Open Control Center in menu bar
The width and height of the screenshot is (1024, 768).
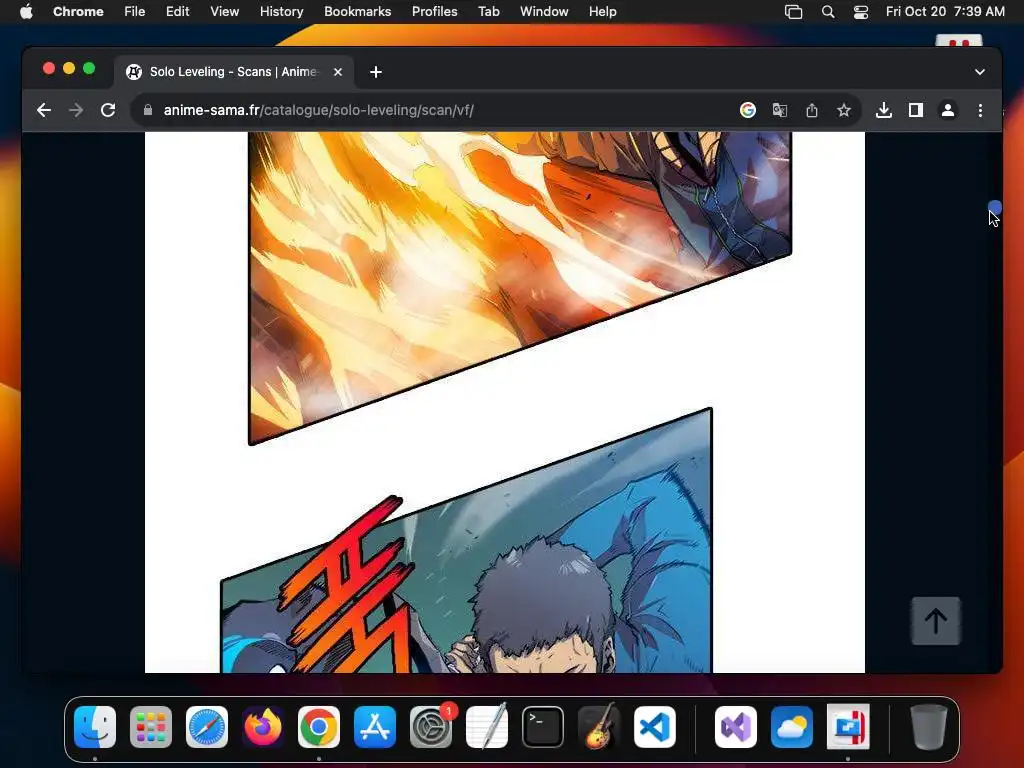[x=861, y=12]
